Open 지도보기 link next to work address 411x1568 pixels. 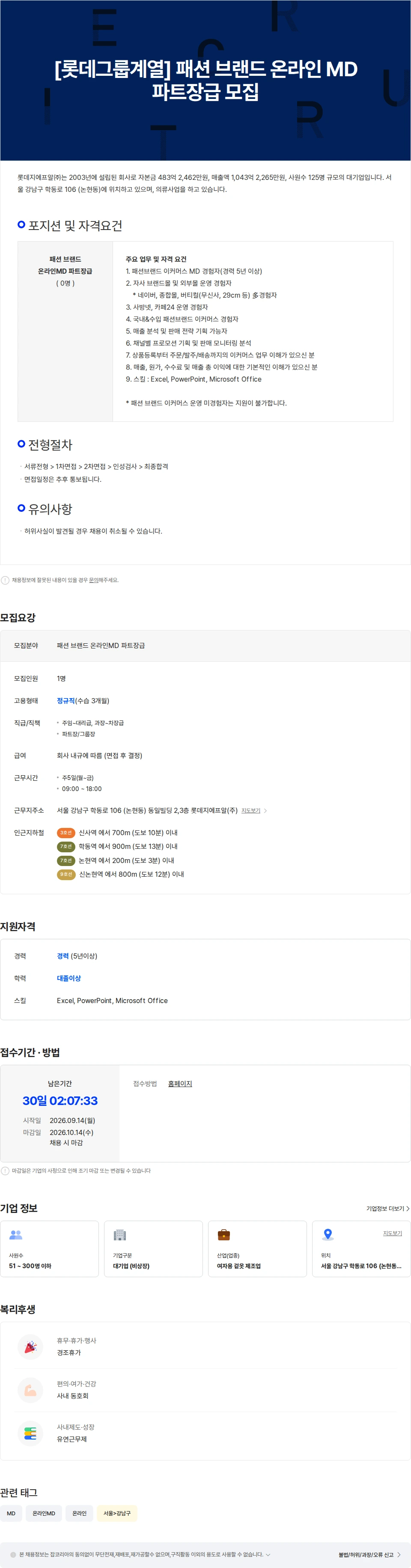tap(251, 811)
